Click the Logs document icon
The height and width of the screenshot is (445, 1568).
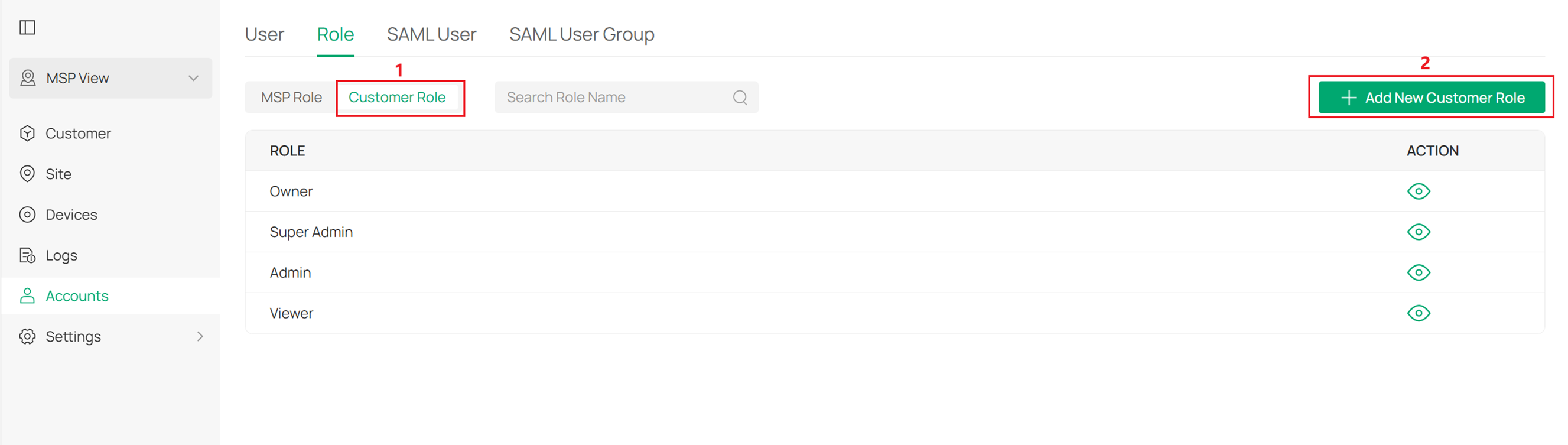(x=27, y=256)
